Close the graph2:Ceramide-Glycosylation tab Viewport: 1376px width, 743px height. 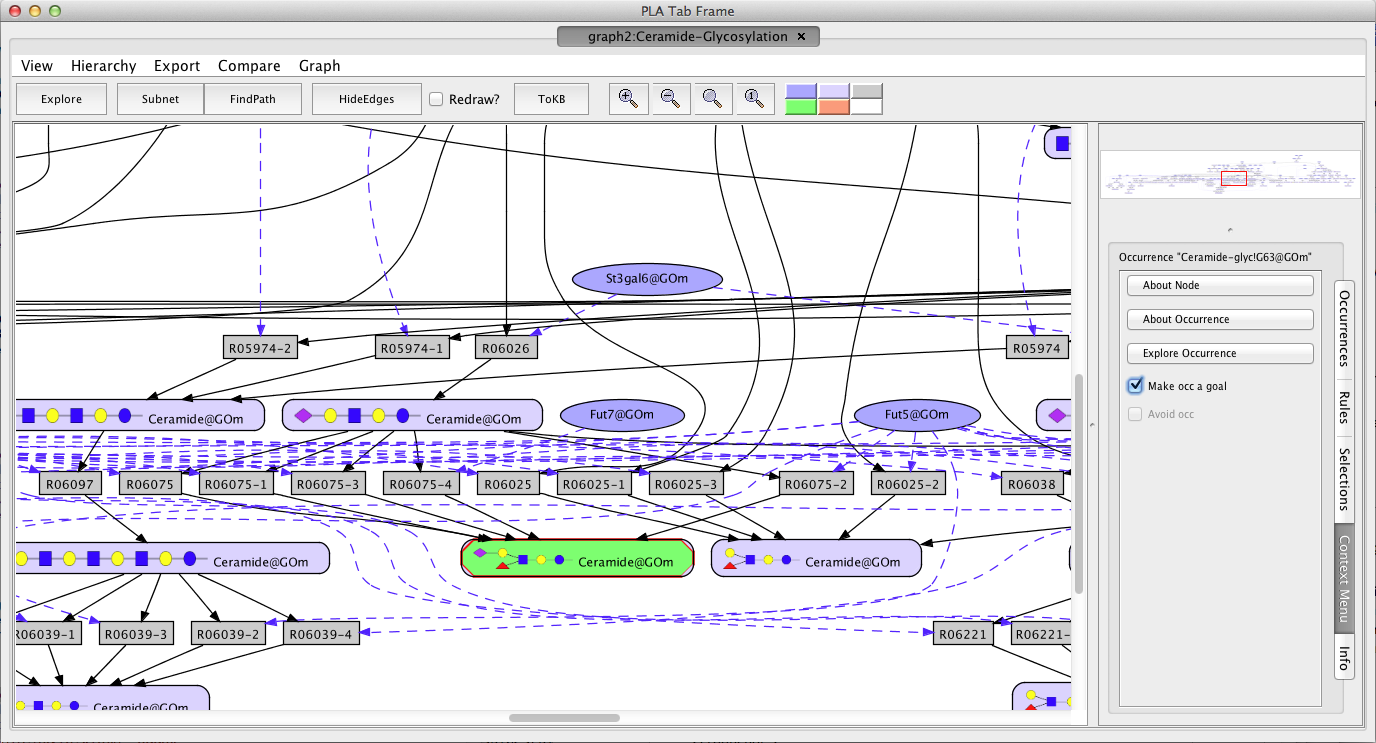[801, 37]
